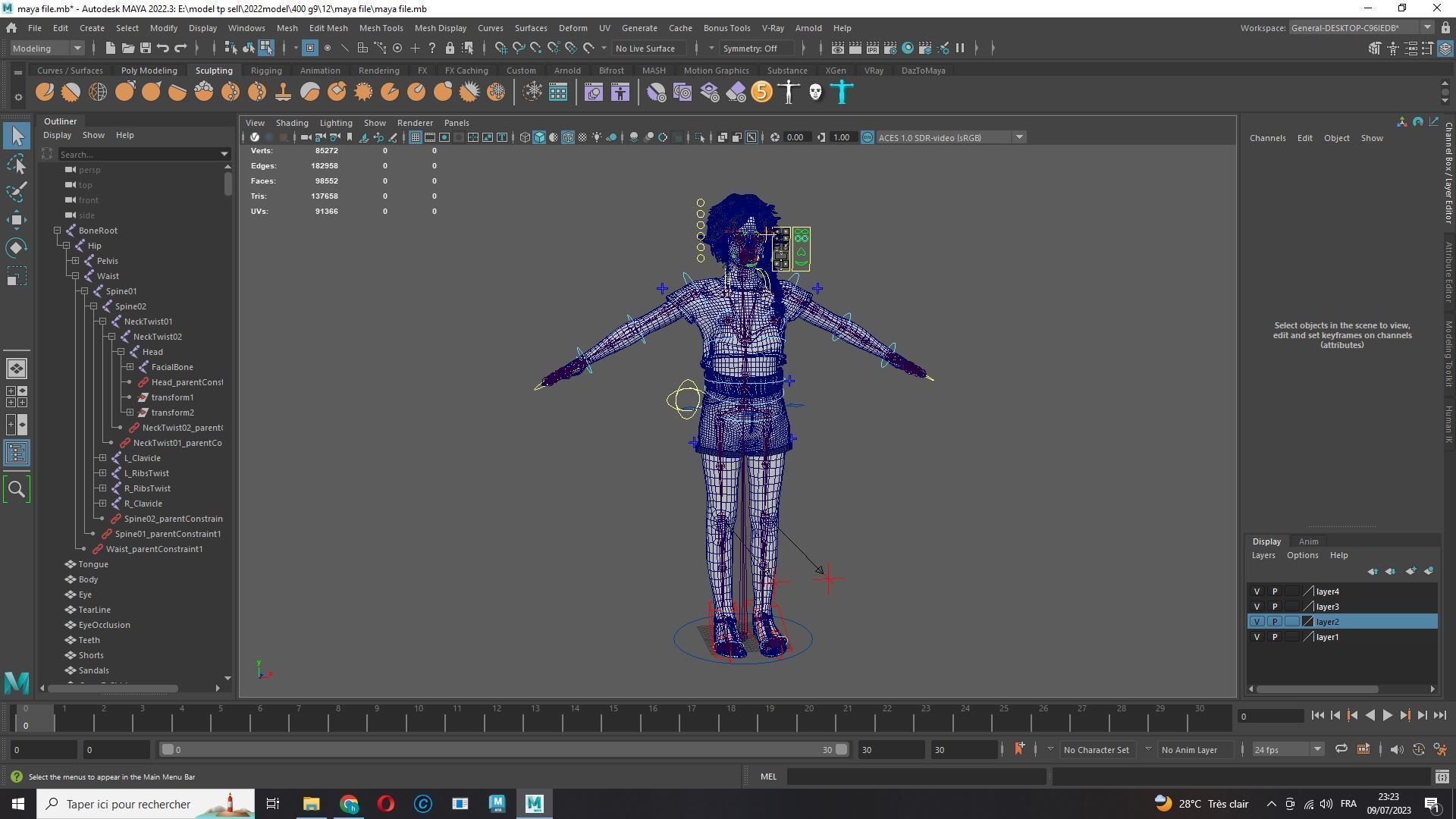Open the 24 fps frame rate dropdown
Image resolution: width=1456 pixels, height=819 pixels.
(x=1288, y=750)
